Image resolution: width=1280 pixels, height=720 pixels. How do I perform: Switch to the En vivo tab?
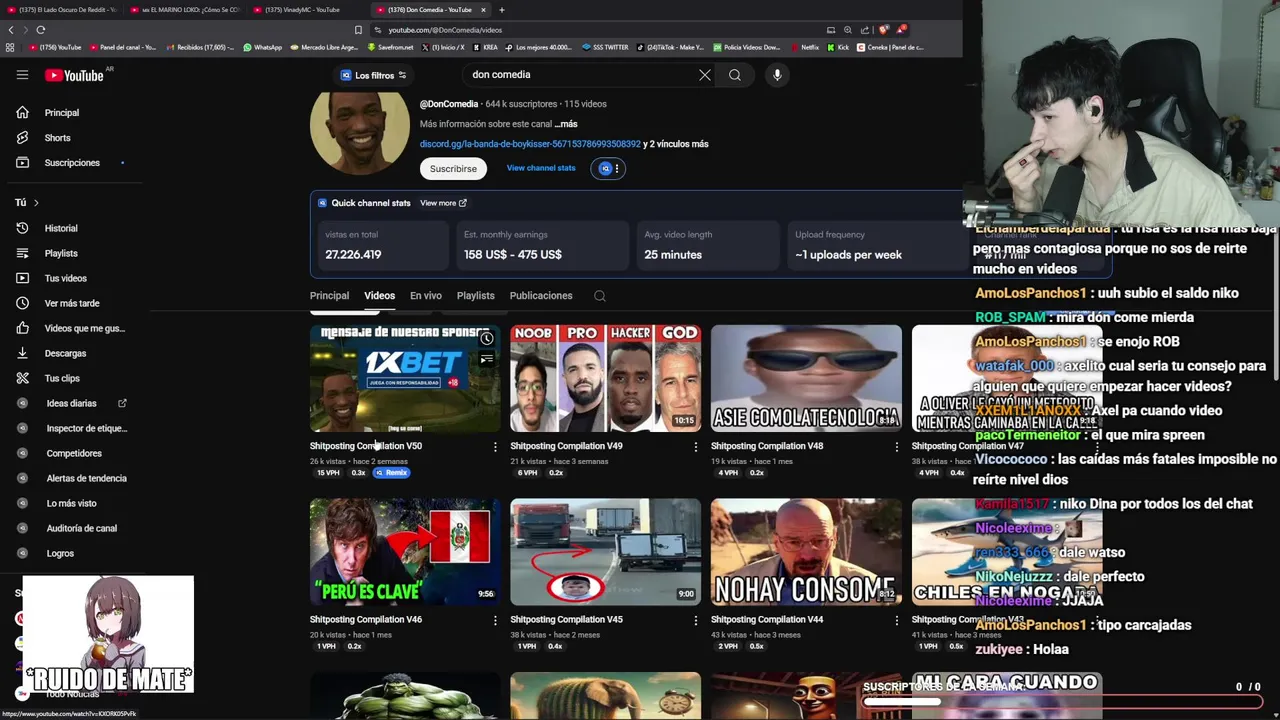coord(426,296)
